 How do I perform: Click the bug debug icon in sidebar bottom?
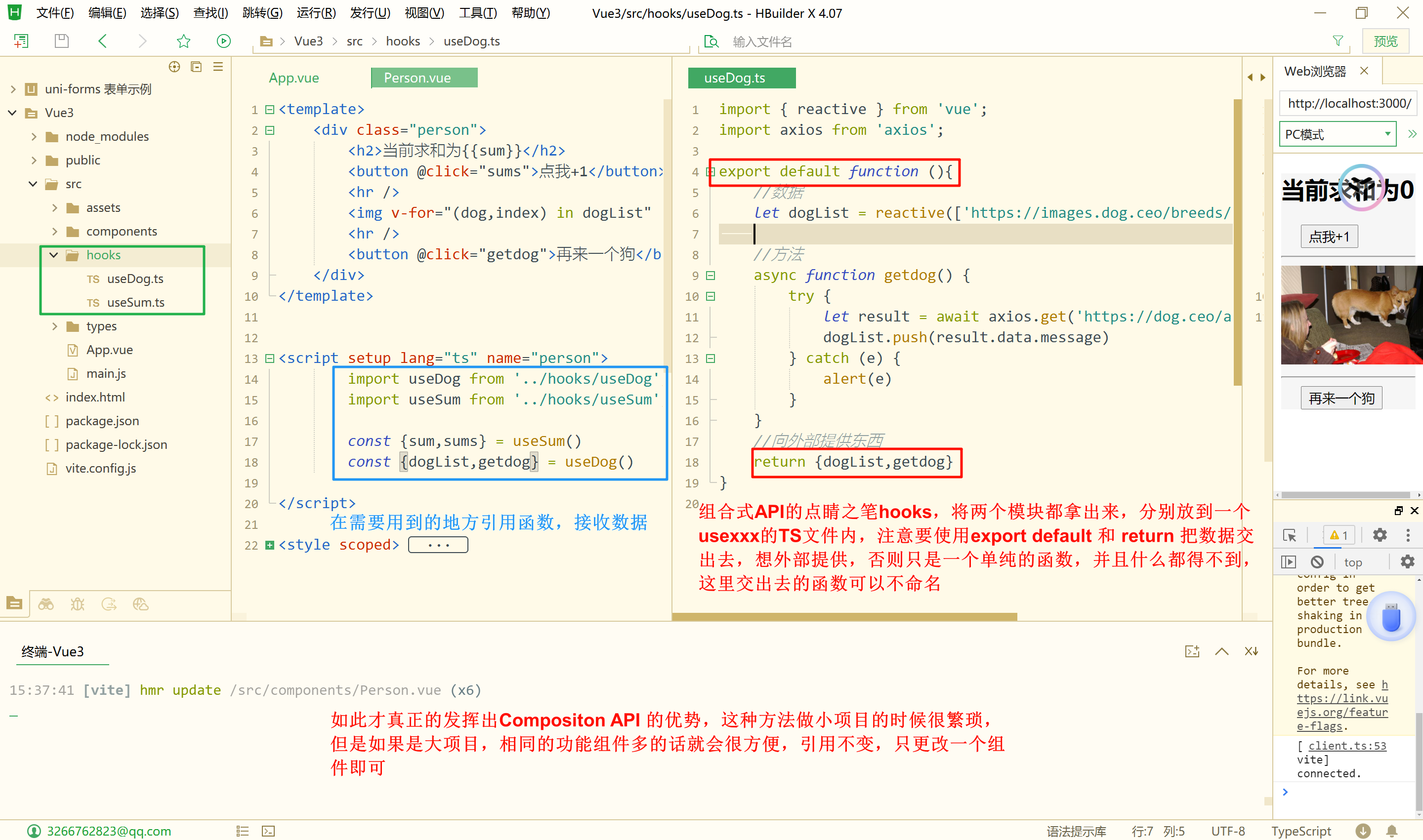pyautogui.click(x=78, y=604)
